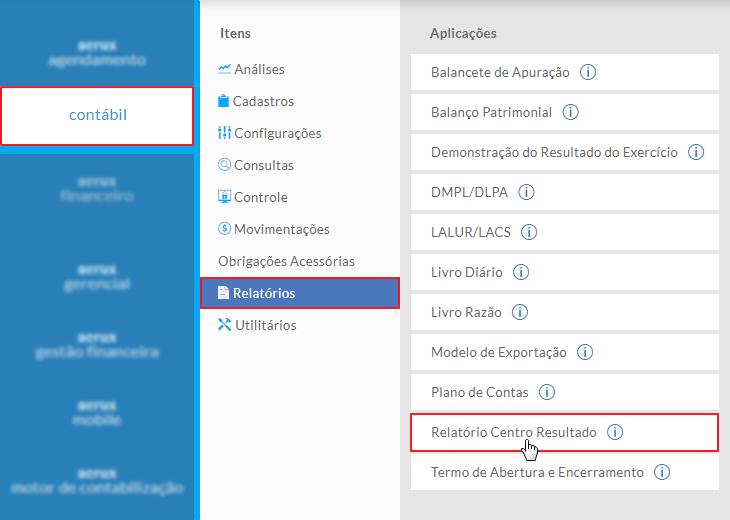Open the Cadastros menu item

[x=263, y=101]
